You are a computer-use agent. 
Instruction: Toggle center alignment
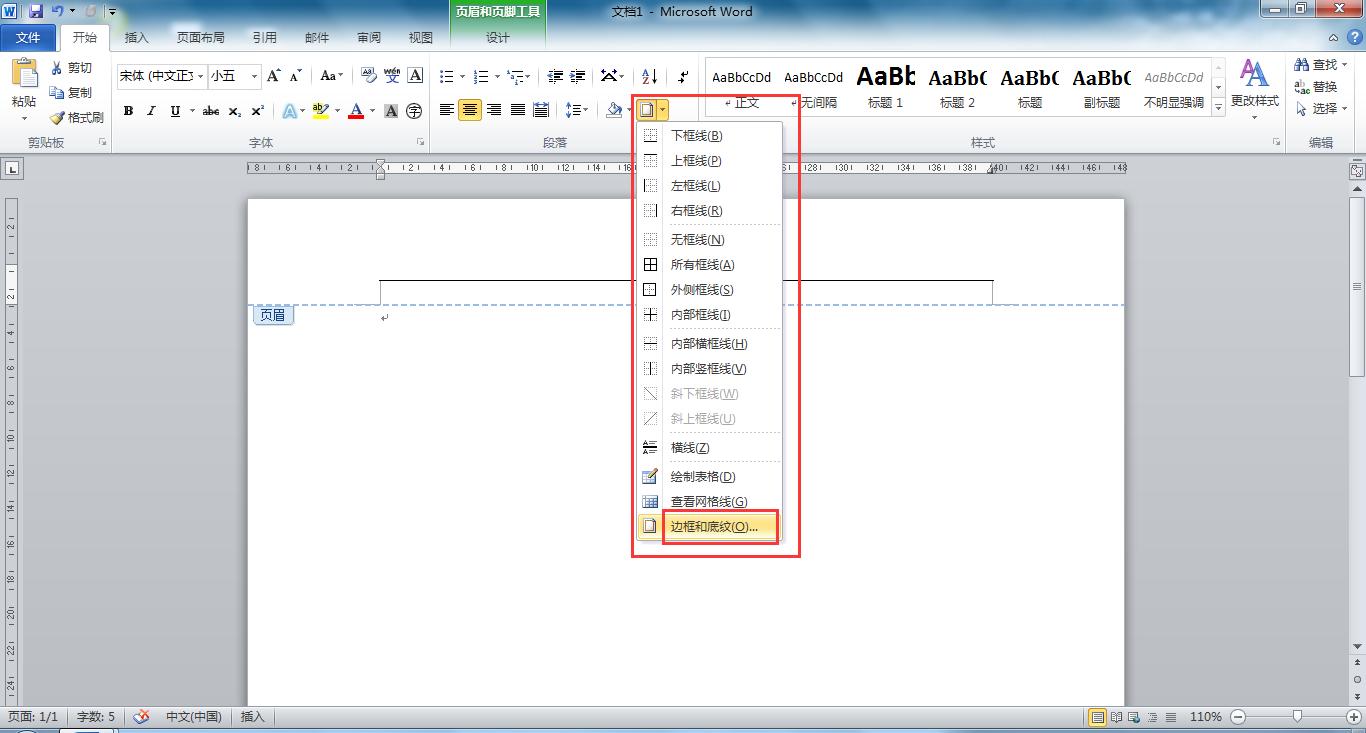[470, 110]
